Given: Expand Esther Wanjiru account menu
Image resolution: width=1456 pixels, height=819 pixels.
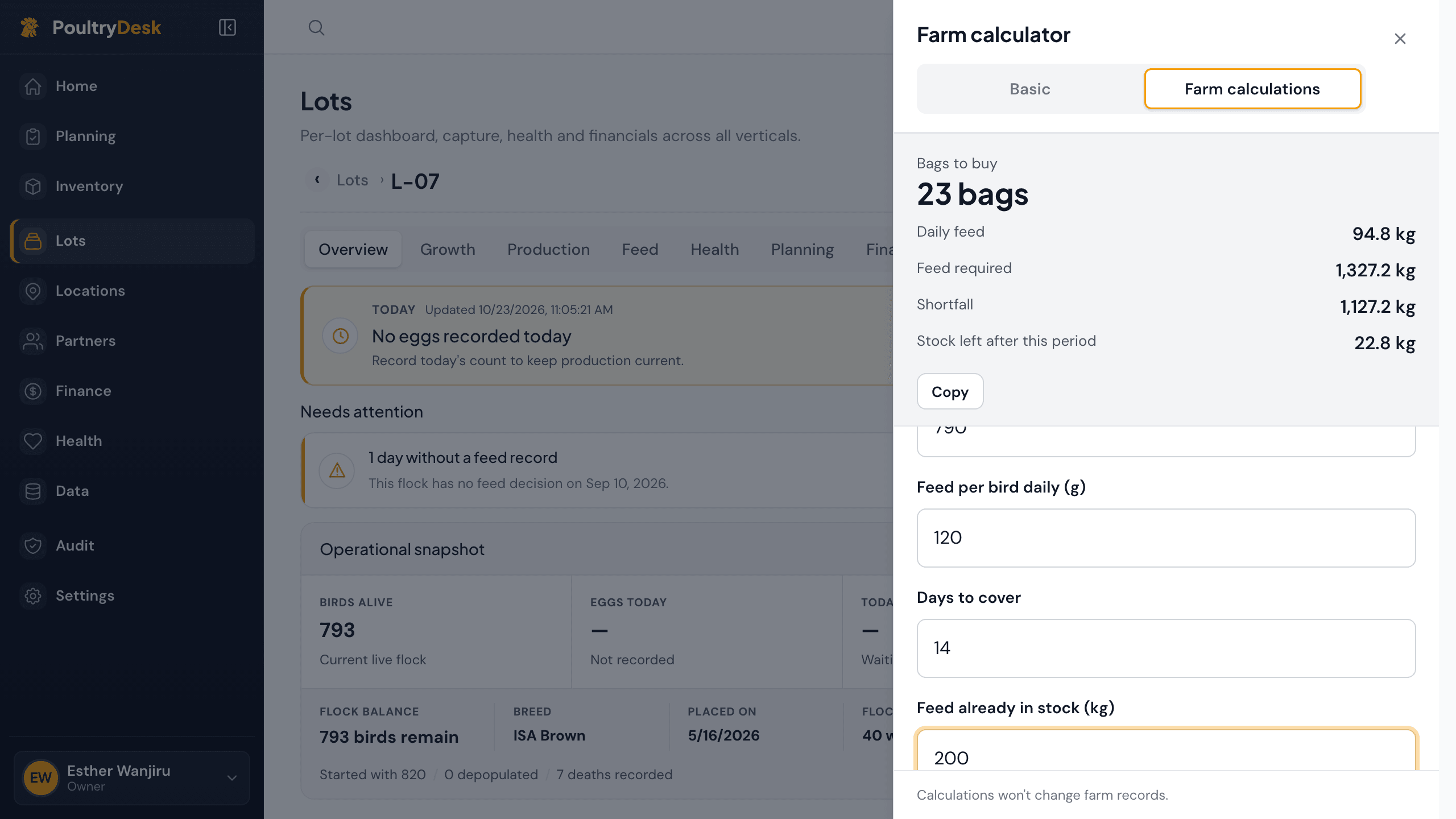Looking at the screenshot, I should coord(232,777).
